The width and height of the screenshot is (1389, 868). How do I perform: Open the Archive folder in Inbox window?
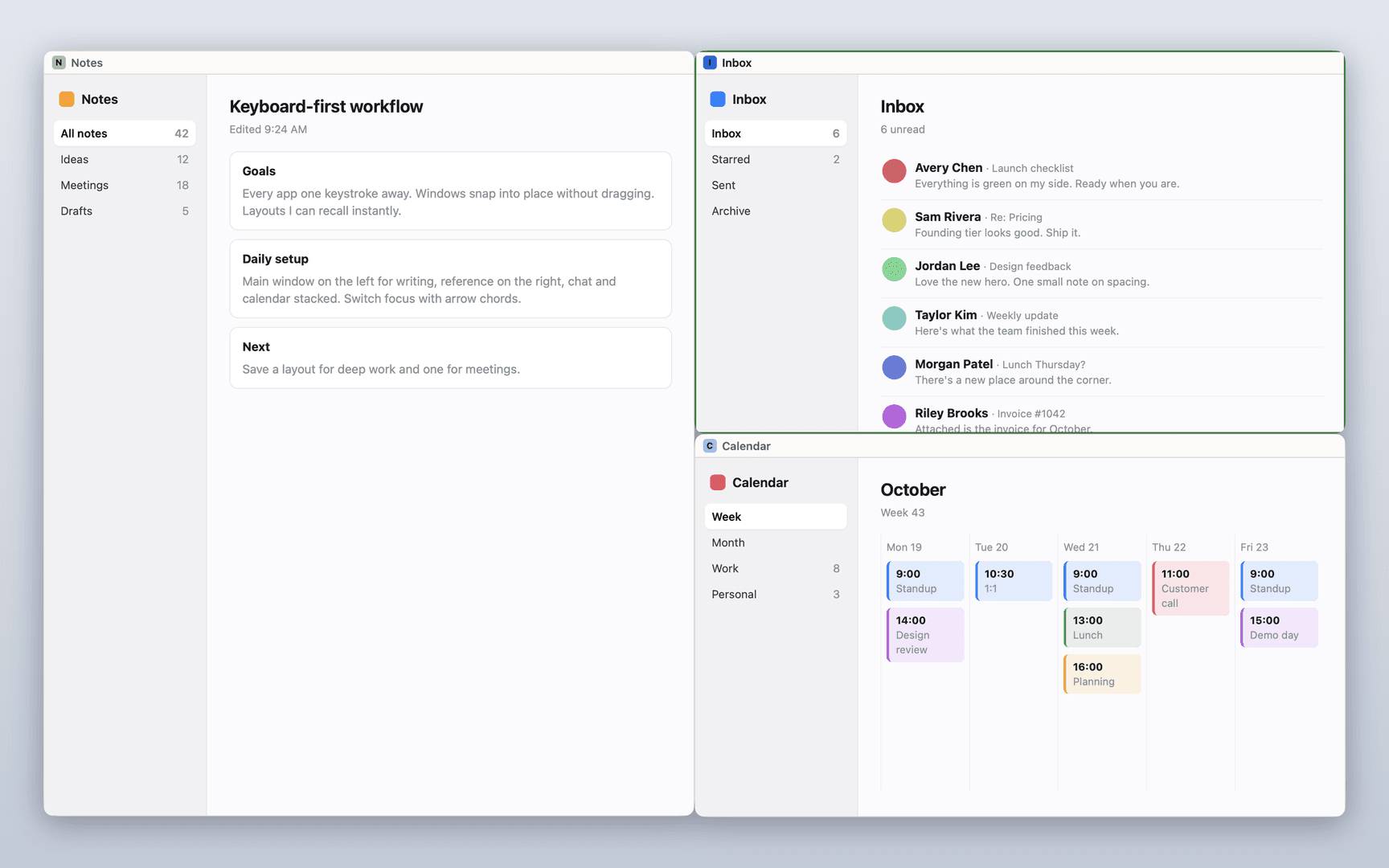[x=776, y=211]
